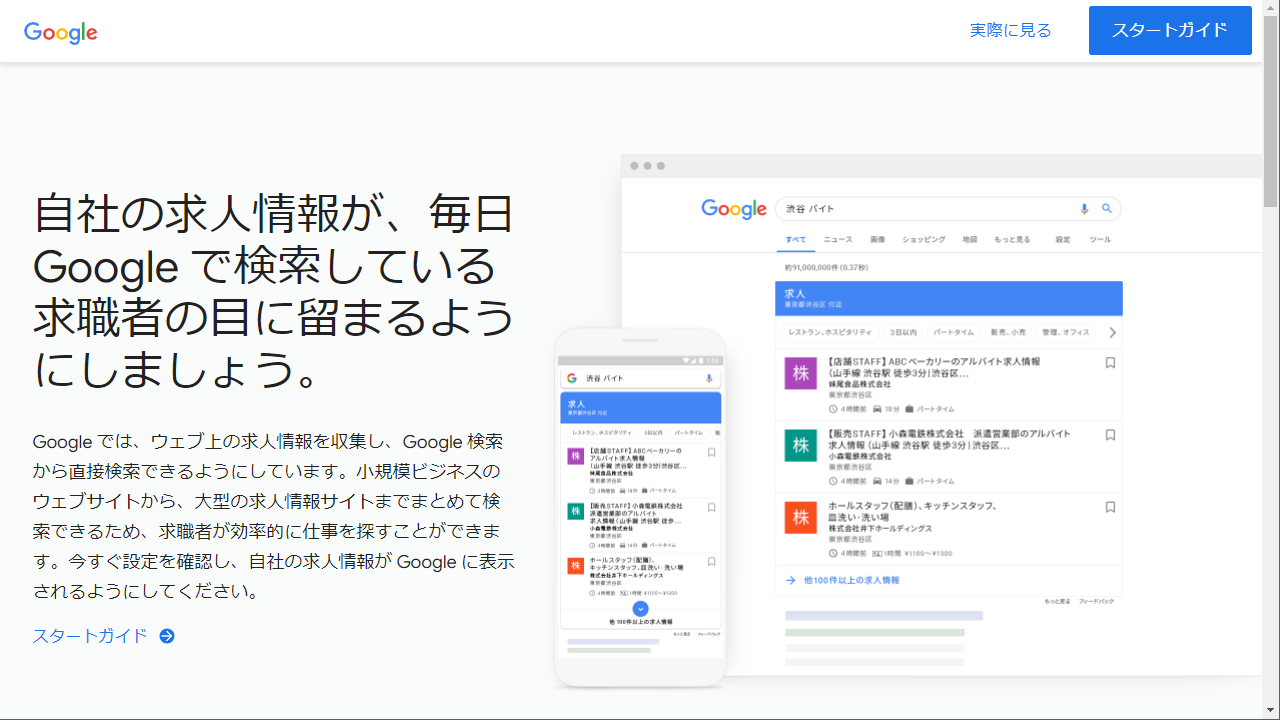Click the orange 株 logo in the desktop mockup
The height and width of the screenshot is (720, 1280).
pos(801,517)
